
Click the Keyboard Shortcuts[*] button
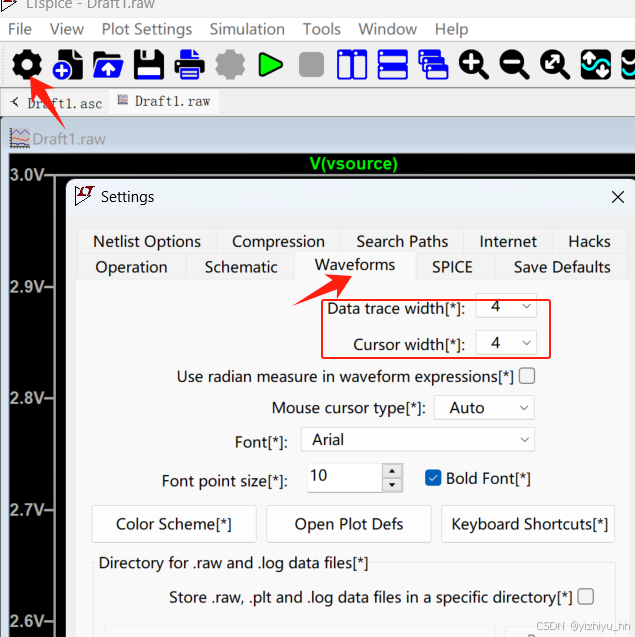tap(528, 524)
